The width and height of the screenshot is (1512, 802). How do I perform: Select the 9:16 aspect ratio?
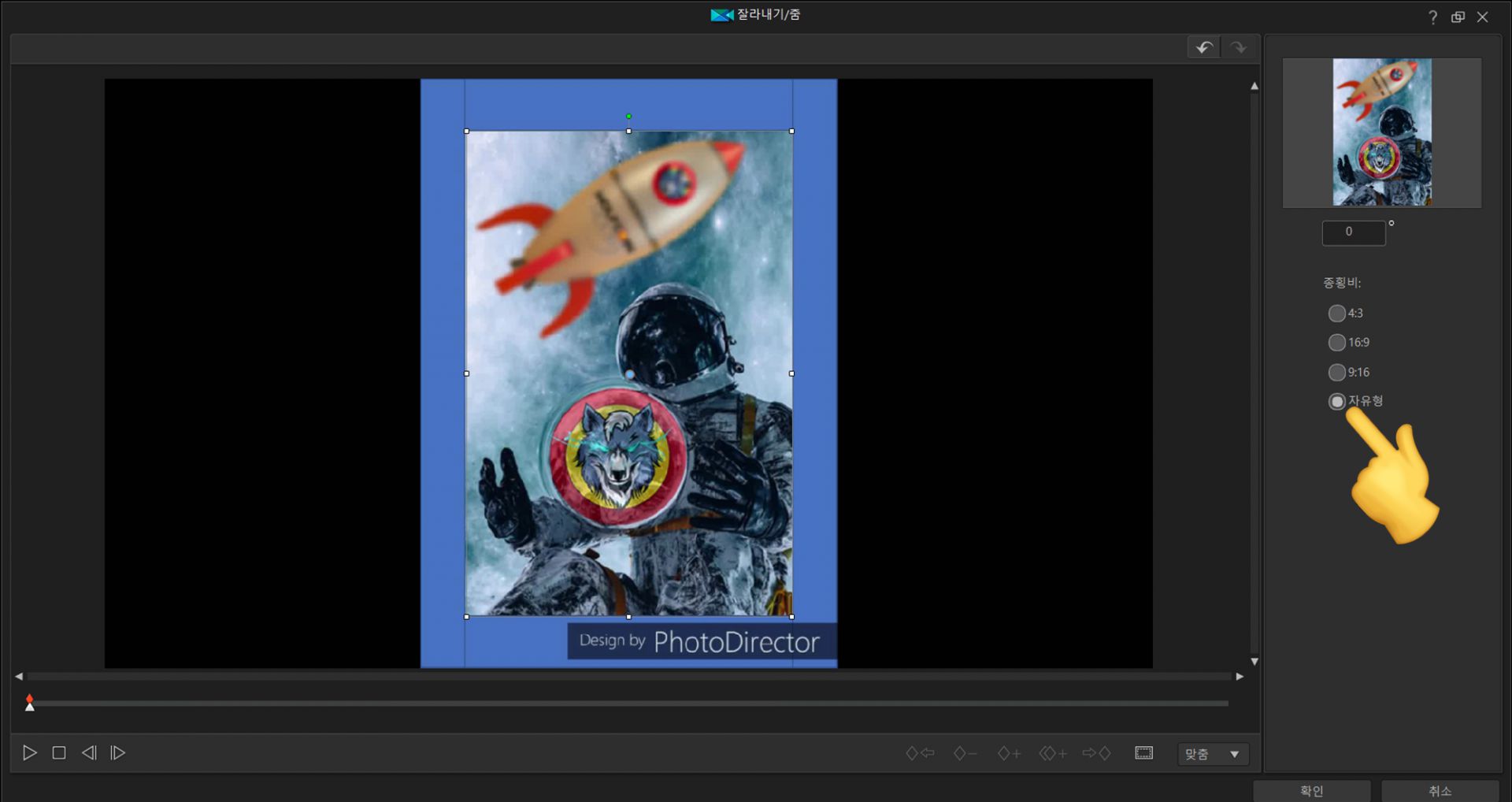[x=1337, y=373]
